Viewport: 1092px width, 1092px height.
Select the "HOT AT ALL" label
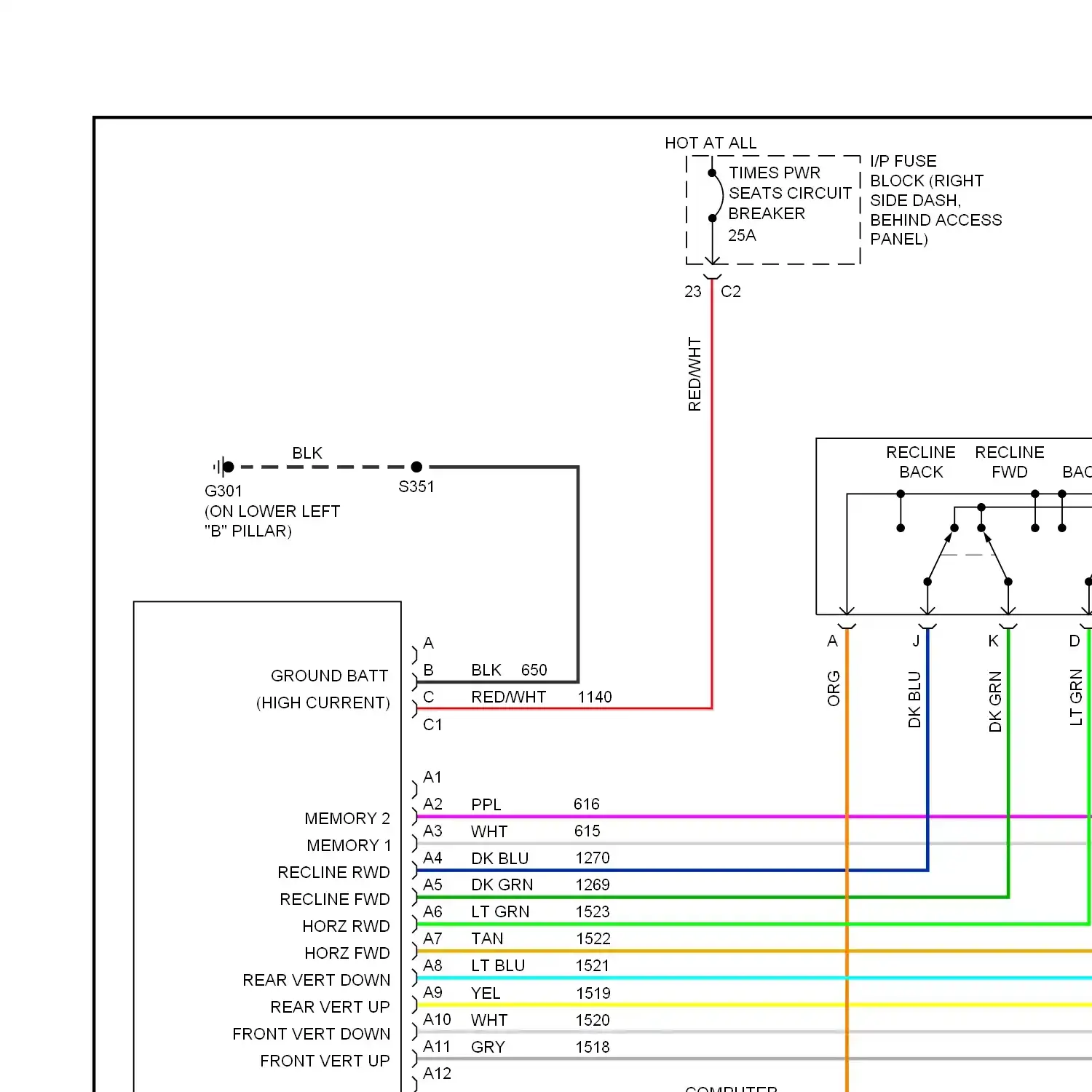pos(711,143)
